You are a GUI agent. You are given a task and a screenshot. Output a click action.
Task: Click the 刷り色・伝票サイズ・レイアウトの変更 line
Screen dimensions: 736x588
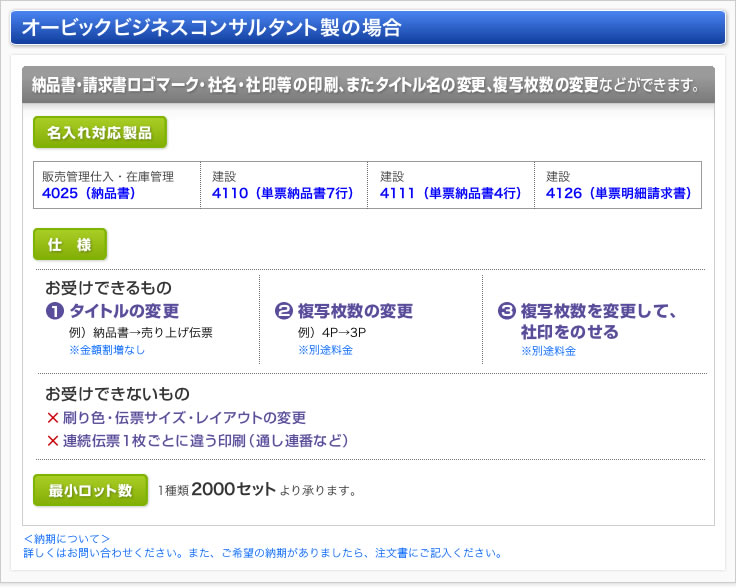(x=184, y=418)
